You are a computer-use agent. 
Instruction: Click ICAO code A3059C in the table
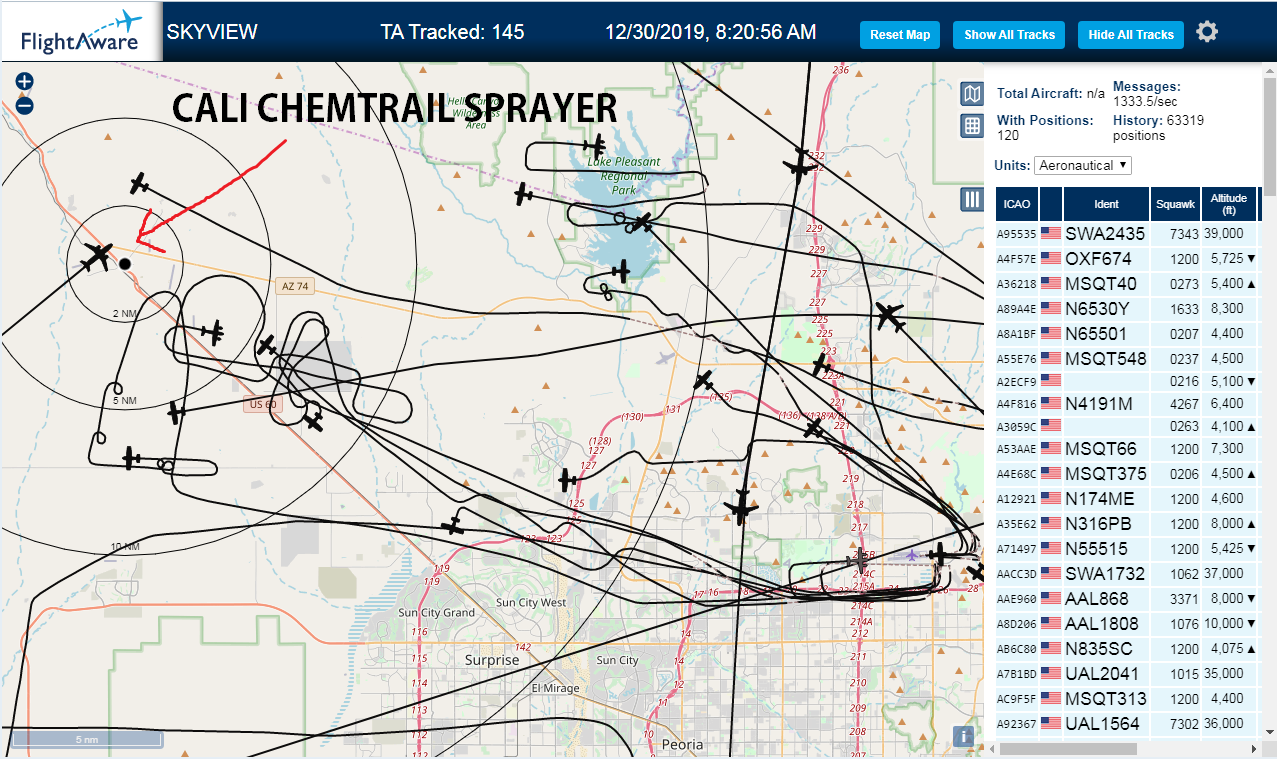(1015, 426)
